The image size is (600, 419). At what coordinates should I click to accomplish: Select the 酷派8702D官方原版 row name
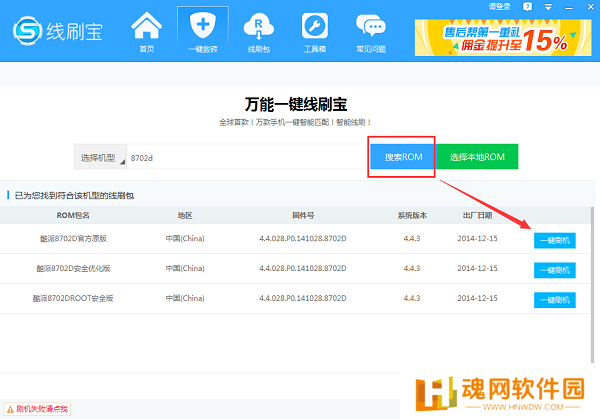pos(73,238)
